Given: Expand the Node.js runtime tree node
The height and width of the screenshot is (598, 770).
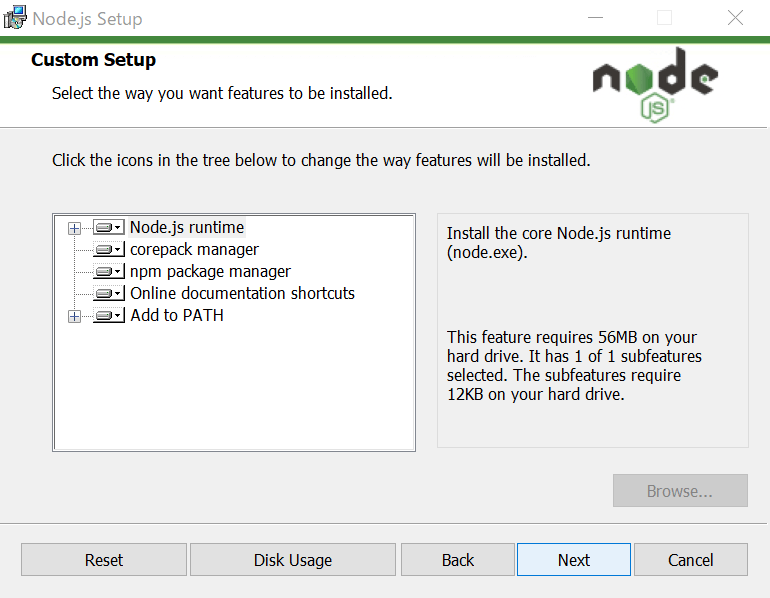Looking at the screenshot, I should tap(74, 228).
